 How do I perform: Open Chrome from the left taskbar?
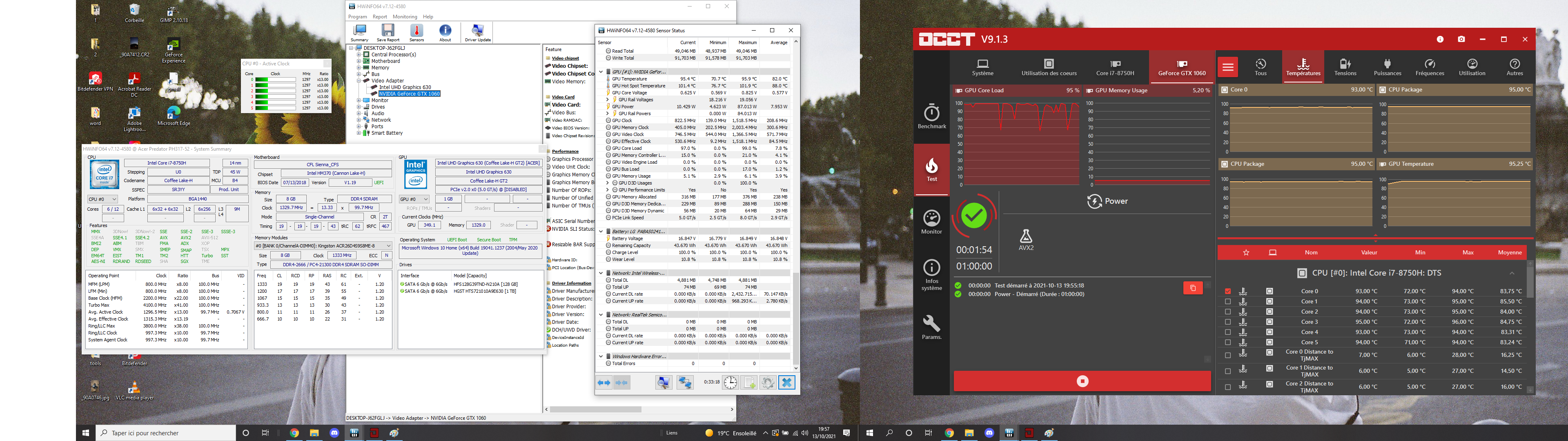pos(294,433)
